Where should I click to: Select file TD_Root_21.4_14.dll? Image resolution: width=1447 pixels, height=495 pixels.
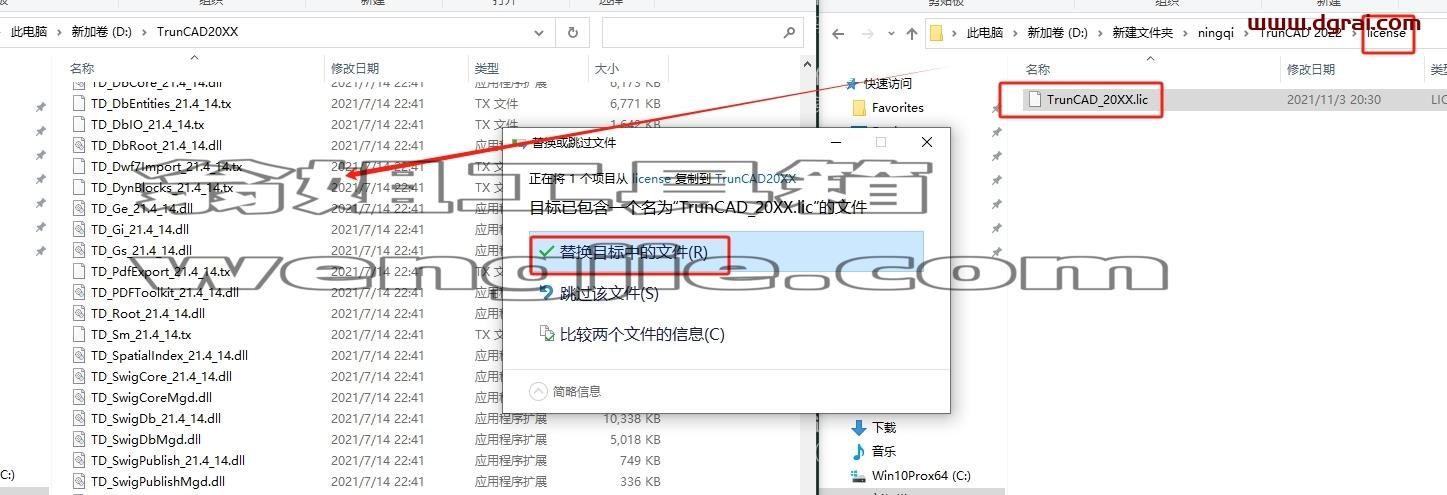[x=148, y=313]
